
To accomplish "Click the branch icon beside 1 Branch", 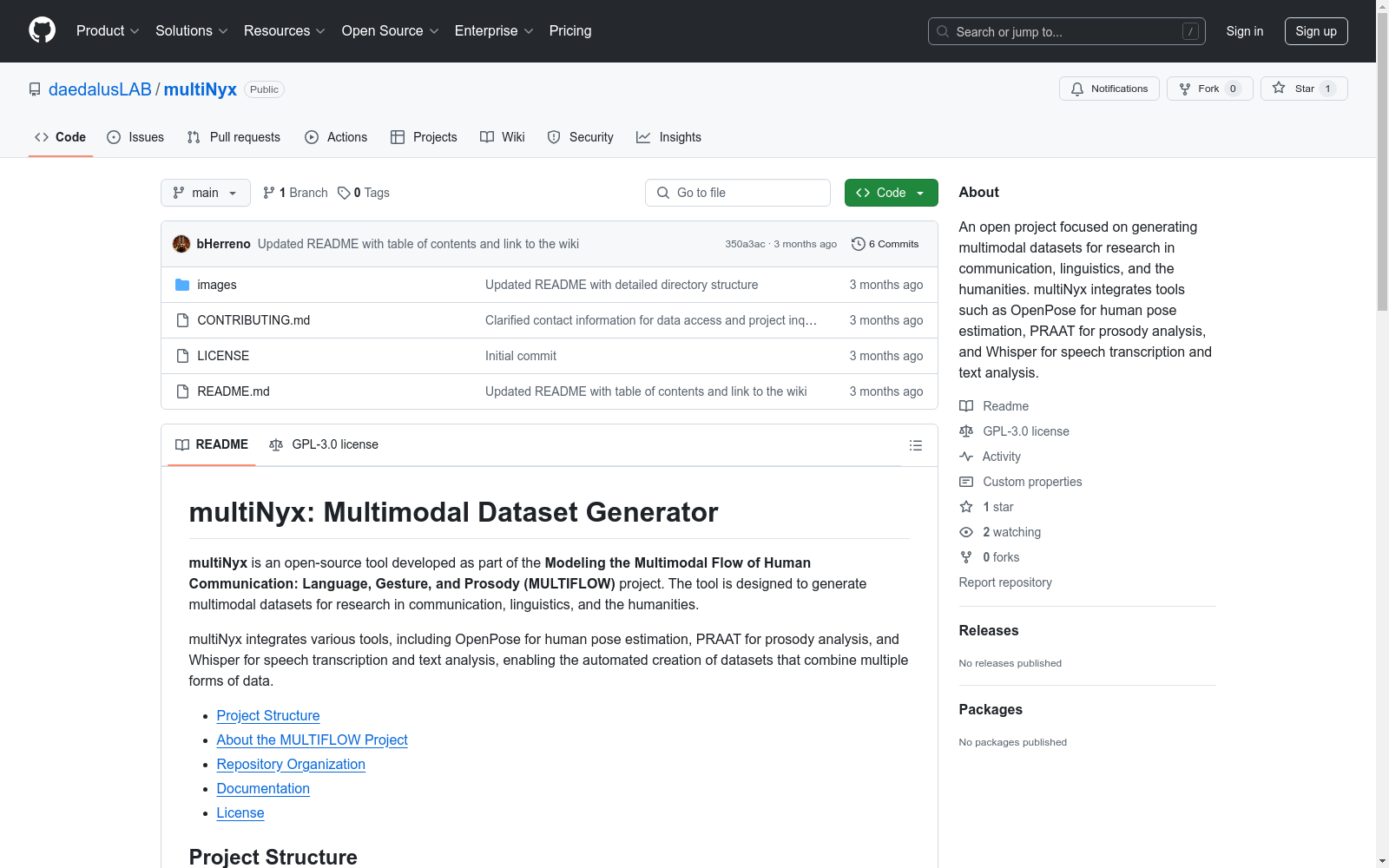I will pyautogui.click(x=269, y=193).
